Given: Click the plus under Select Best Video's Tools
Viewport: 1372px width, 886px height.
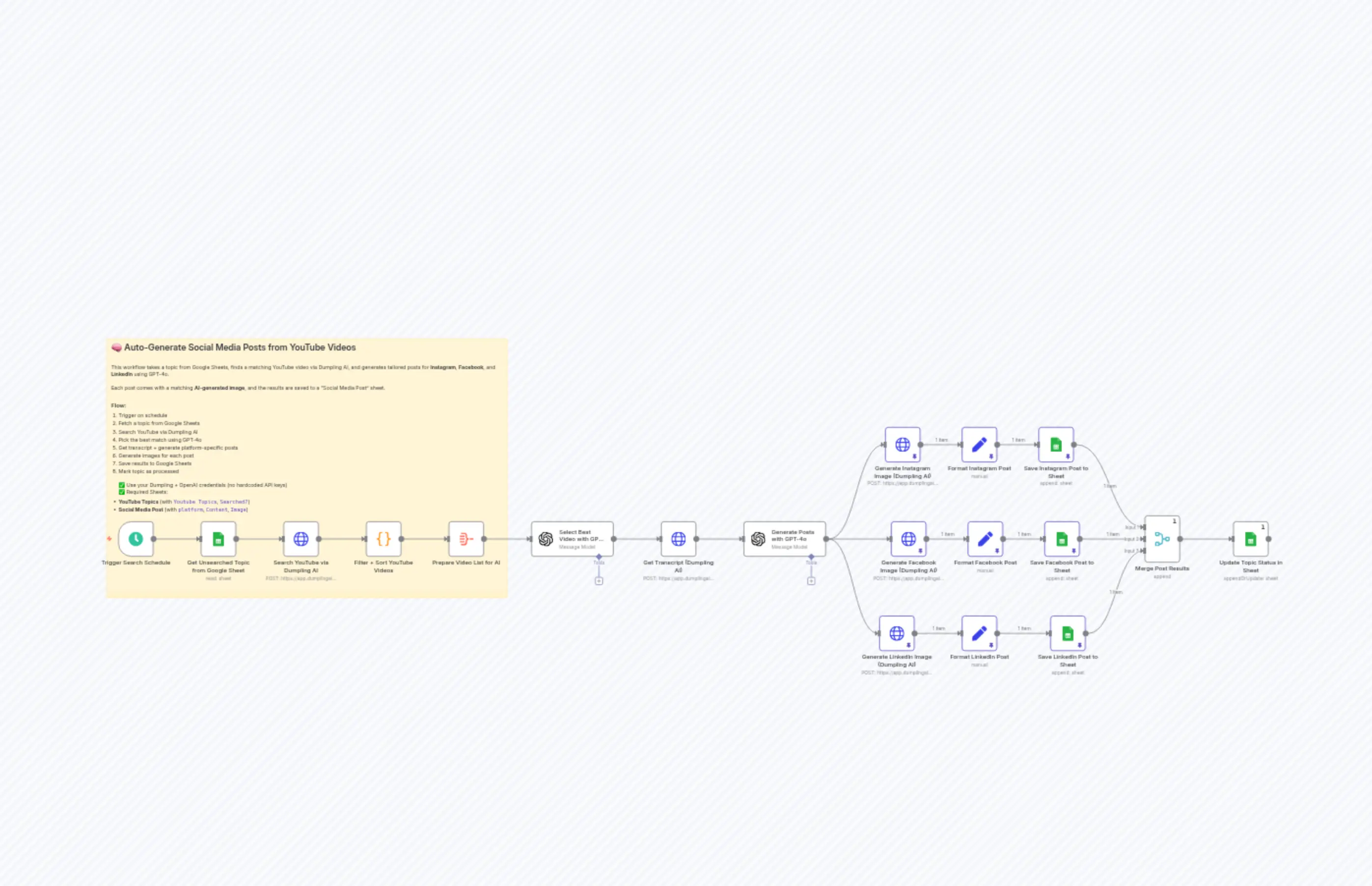Looking at the screenshot, I should coord(599,581).
